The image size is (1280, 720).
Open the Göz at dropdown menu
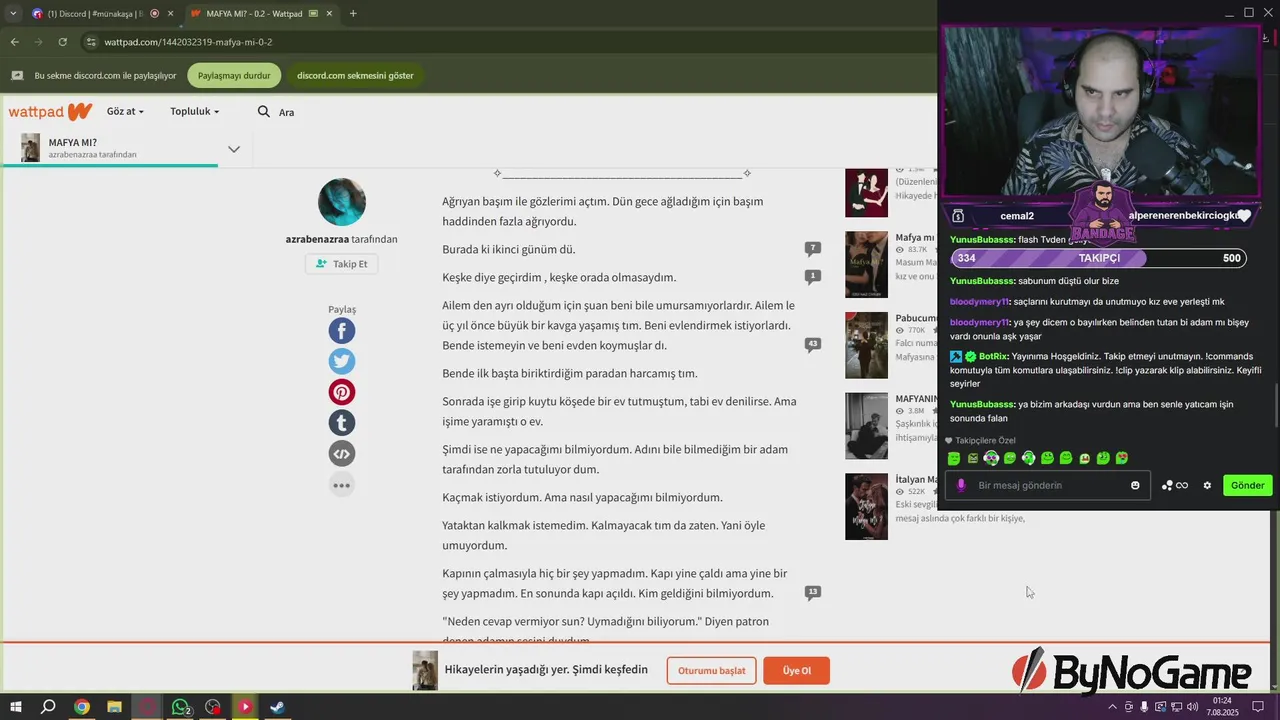pyautogui.click(x=125, y=112)
